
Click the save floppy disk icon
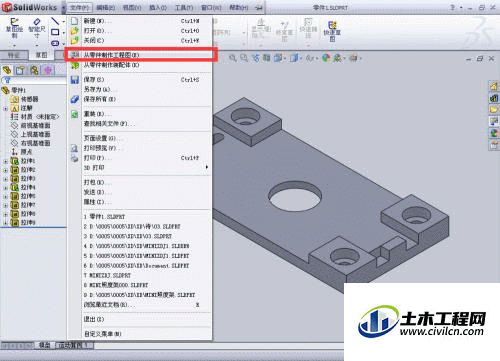click(x=75, y=80)
